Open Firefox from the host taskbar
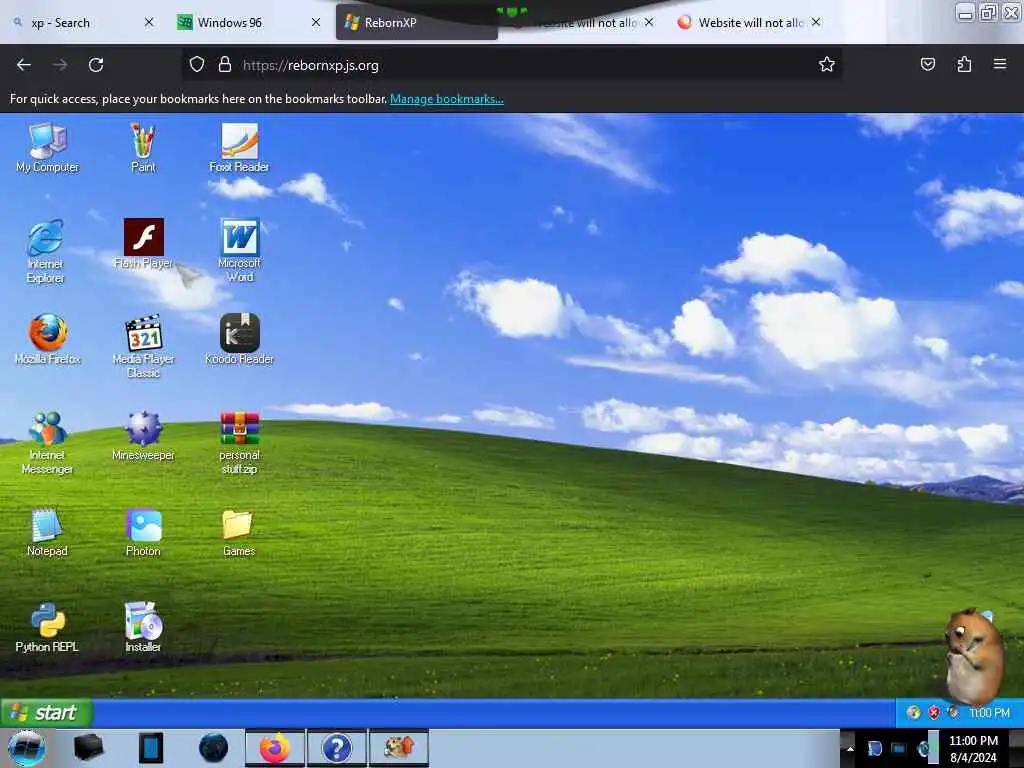1024x768 pixels. [275, 748]
